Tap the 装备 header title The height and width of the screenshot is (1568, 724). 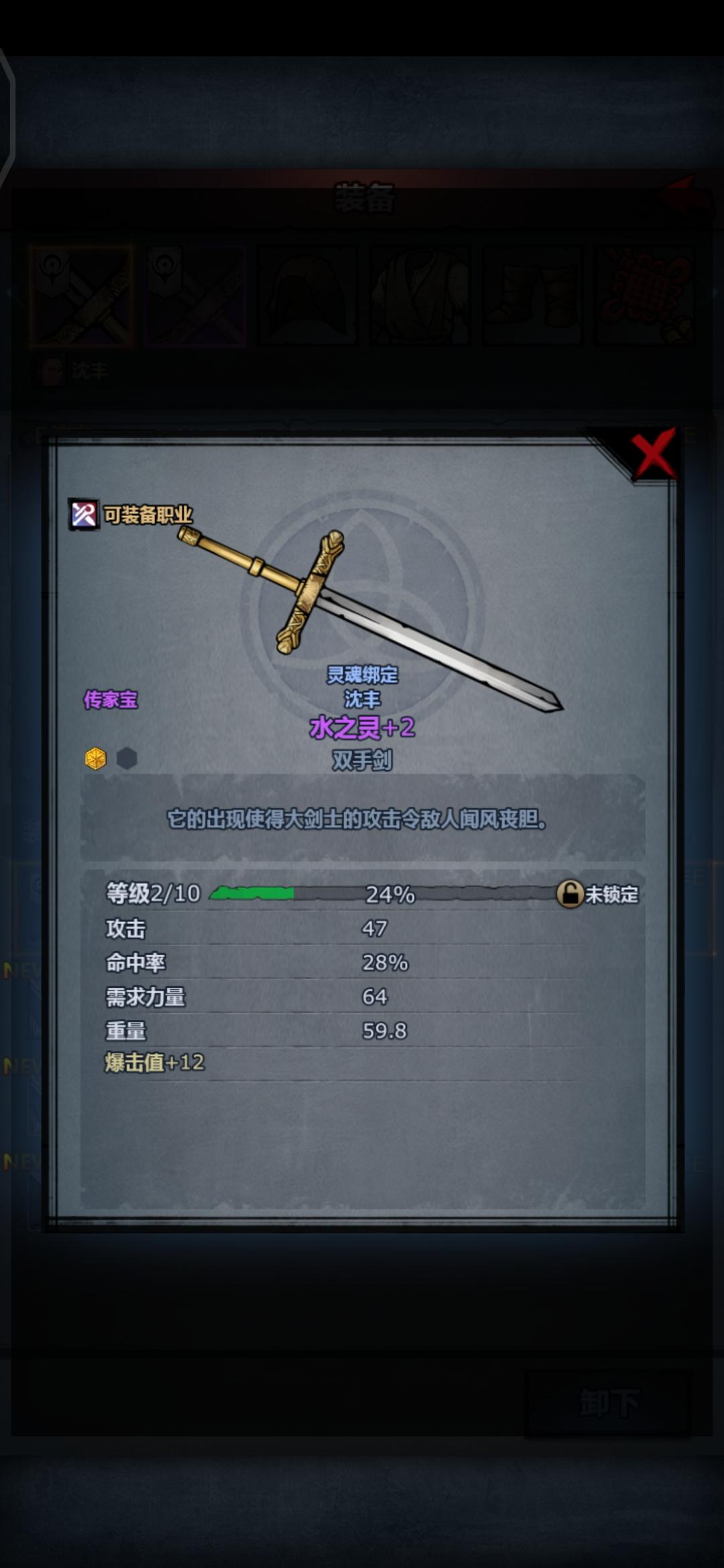pyautogui.click(x=364, y=198)
